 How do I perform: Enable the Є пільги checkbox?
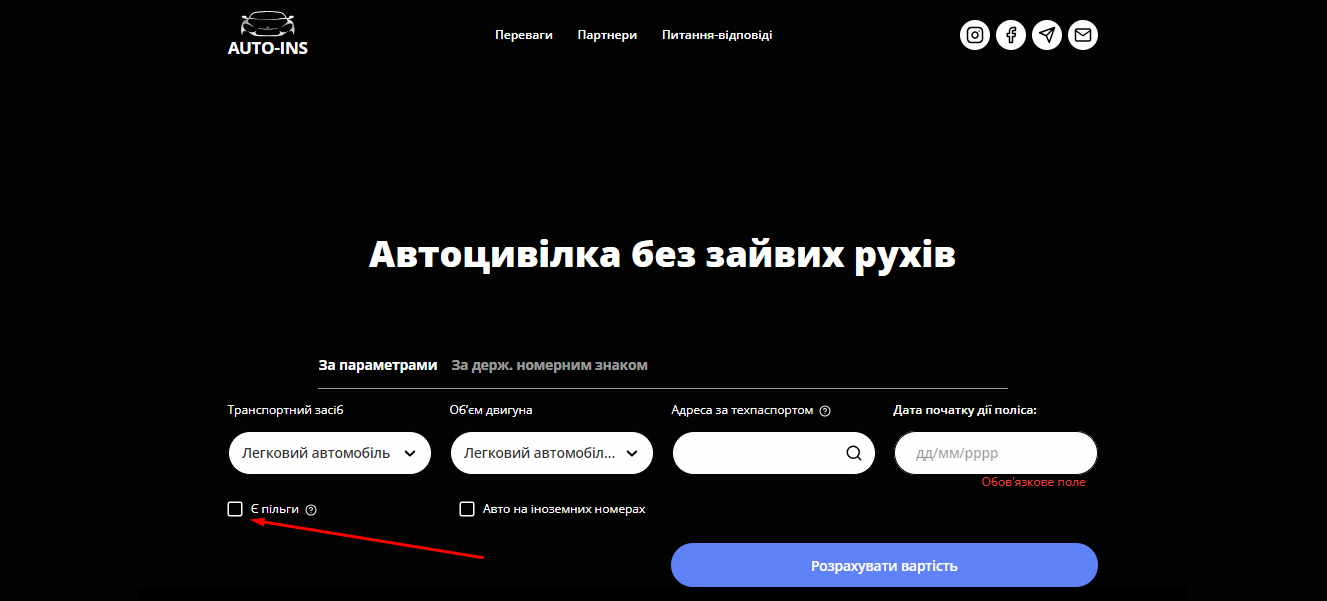pyautogui.click(x=235, y=509)
